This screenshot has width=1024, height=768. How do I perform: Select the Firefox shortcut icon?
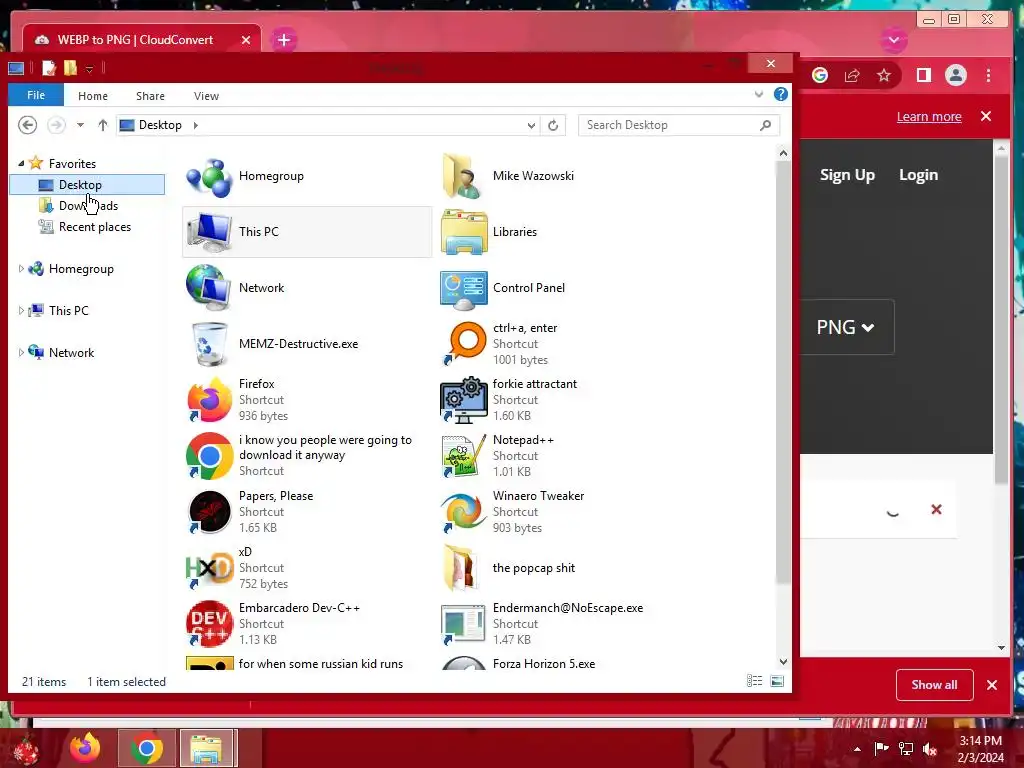click(x=209, y=400)
